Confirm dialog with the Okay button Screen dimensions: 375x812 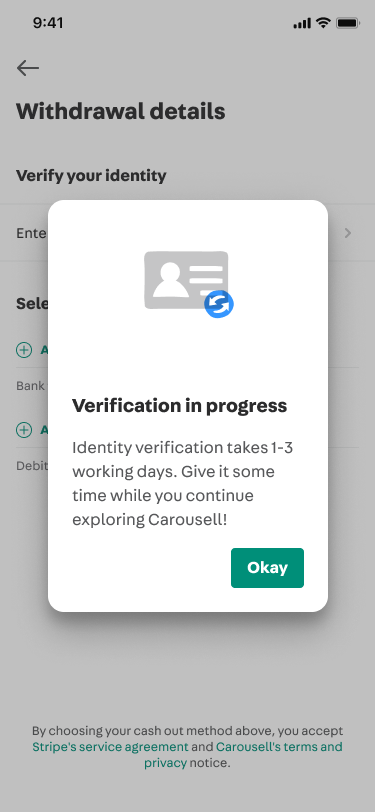pos(267,568)
